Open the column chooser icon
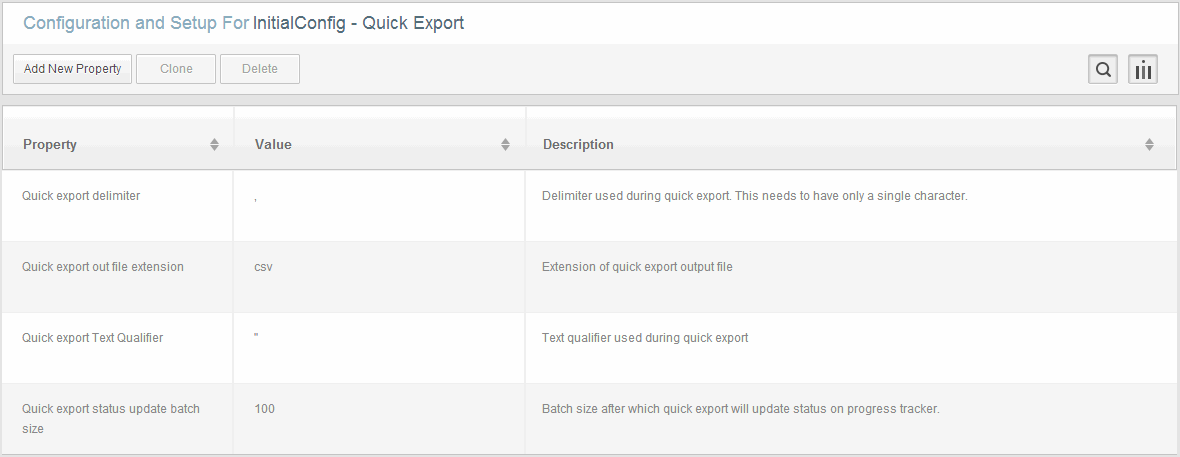Screen dimensions: 1180x457 point(1142,69)
